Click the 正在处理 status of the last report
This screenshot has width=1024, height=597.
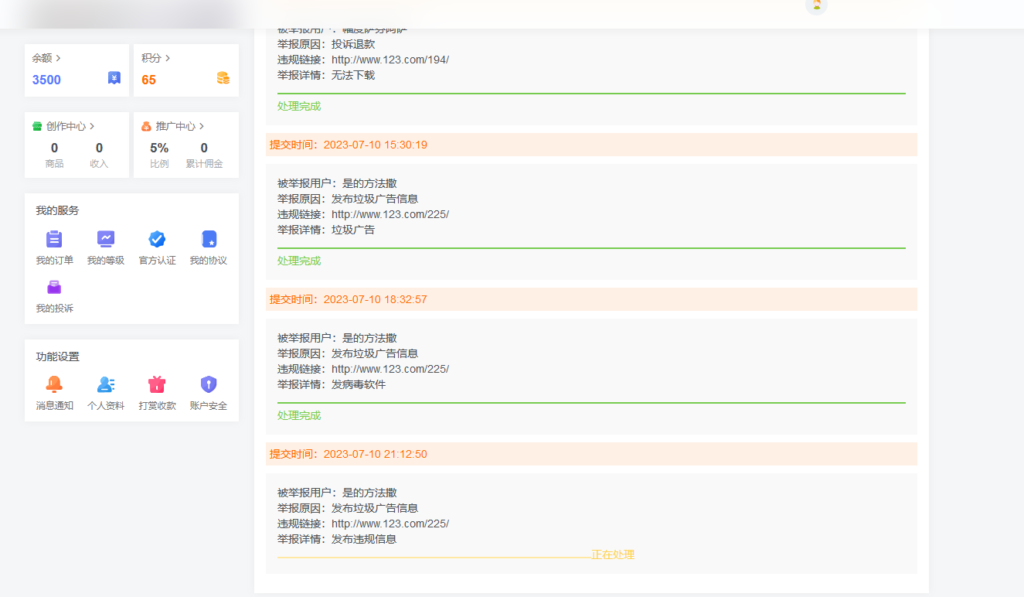pyautogui.click(x=612, y=555)
